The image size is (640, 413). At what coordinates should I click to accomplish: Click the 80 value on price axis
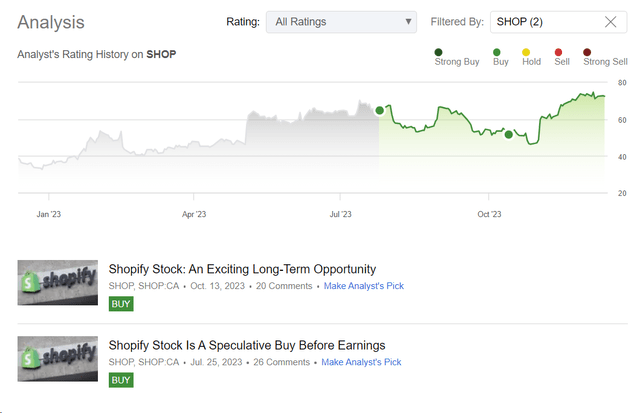(622, 83)
